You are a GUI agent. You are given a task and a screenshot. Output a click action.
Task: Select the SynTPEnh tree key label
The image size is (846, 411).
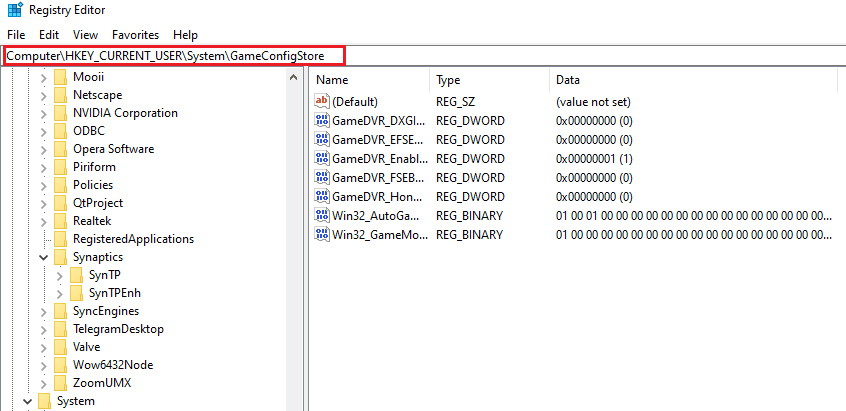115,293
